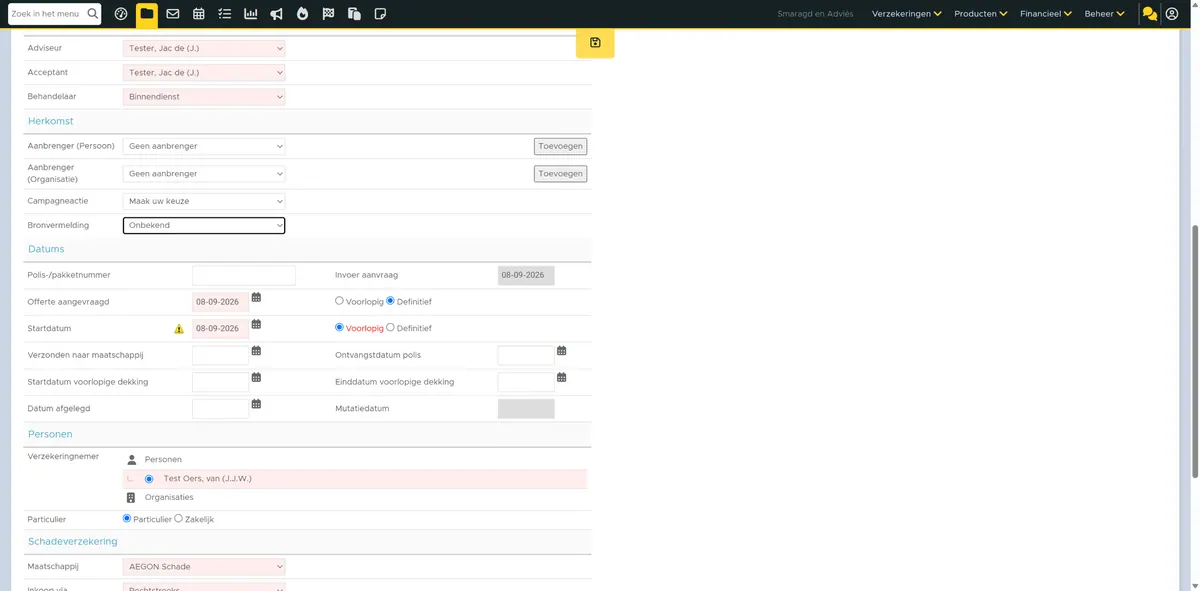
Task: Open the calendar icon in top bar
Action: (x=199, y=14)
